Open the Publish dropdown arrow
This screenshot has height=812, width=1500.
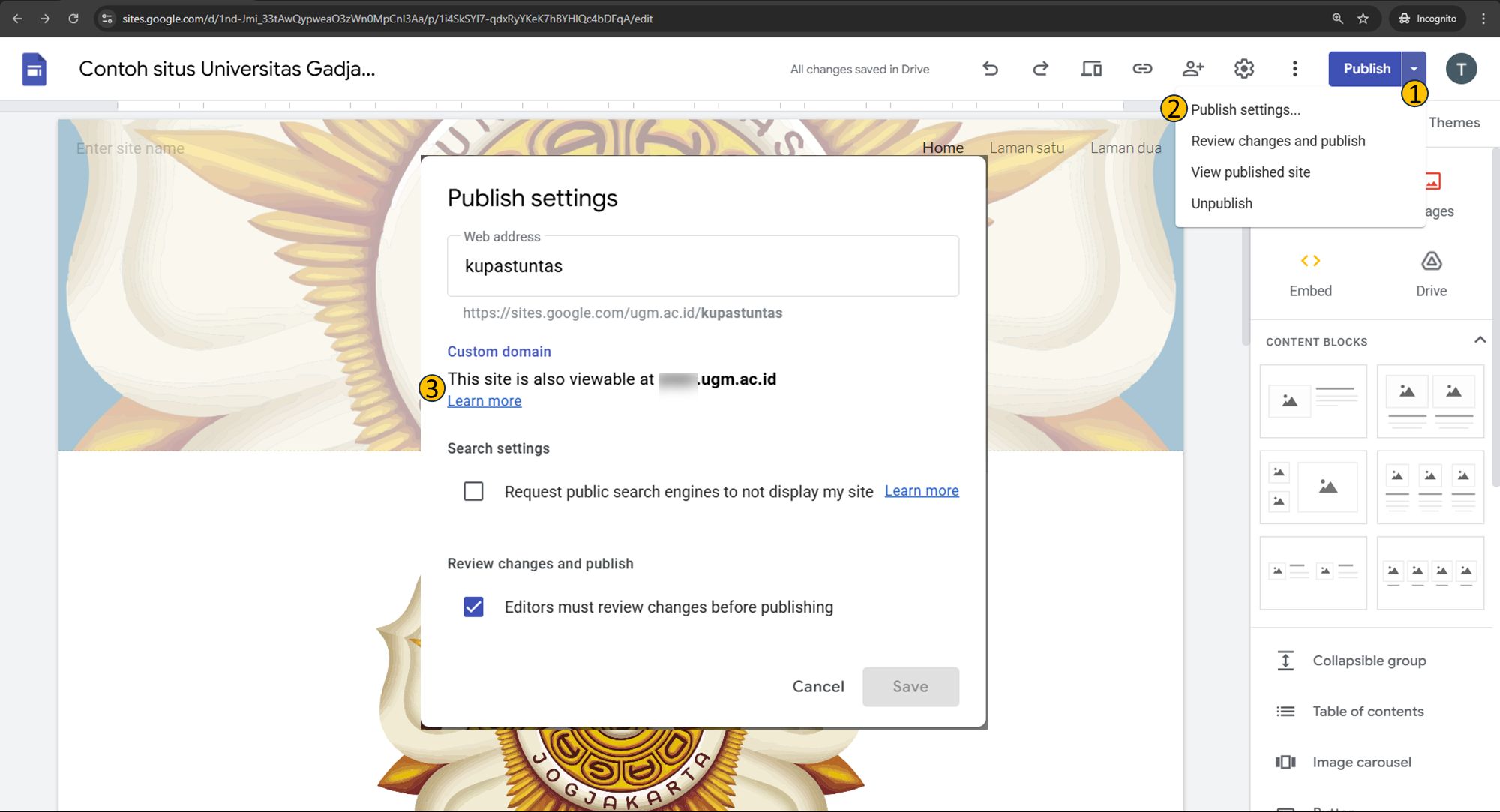1414,69
